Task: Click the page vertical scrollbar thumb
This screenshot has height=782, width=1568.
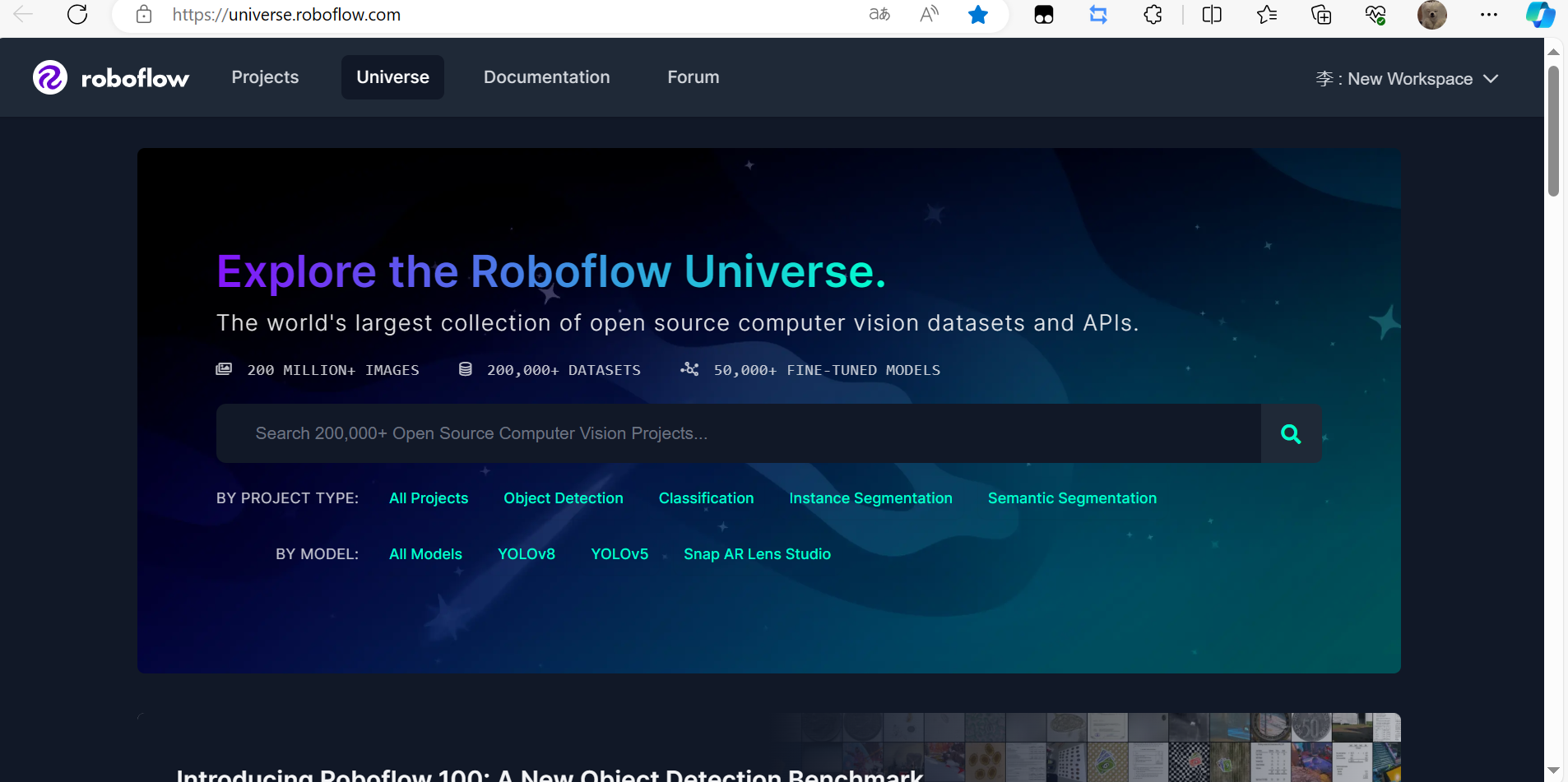Action: pyautogui.click(x=1553, y=132)
